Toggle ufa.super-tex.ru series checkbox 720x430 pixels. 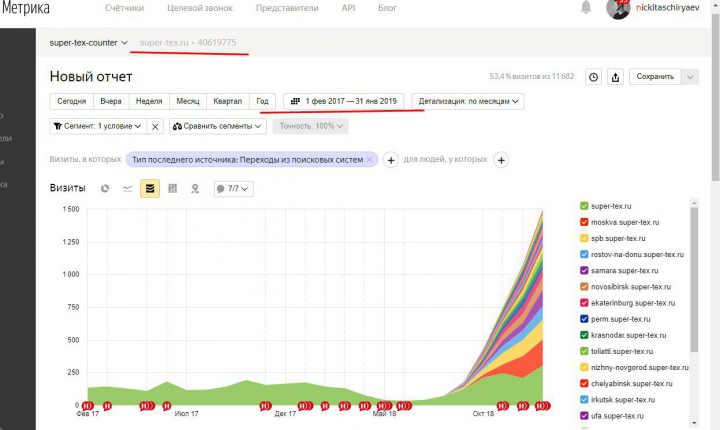point(584,415)
